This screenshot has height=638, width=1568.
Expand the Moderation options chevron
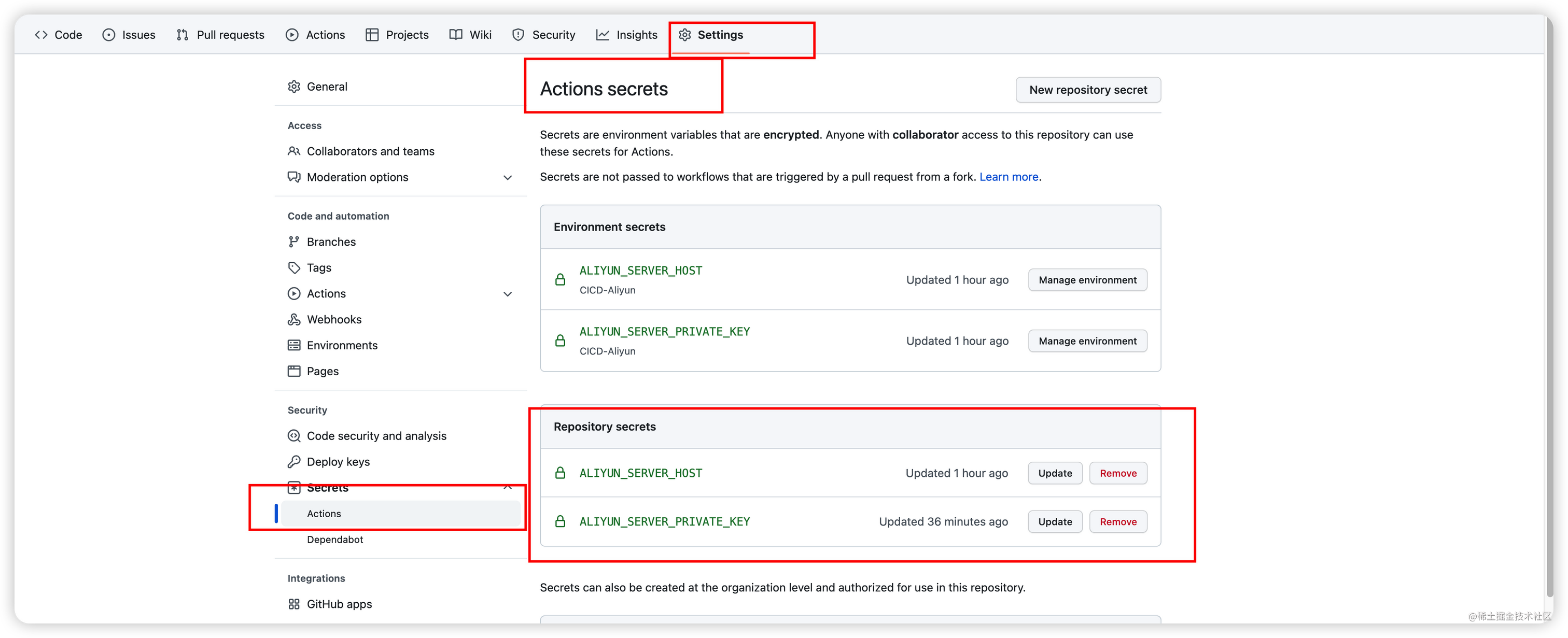[x=508, y=178]
